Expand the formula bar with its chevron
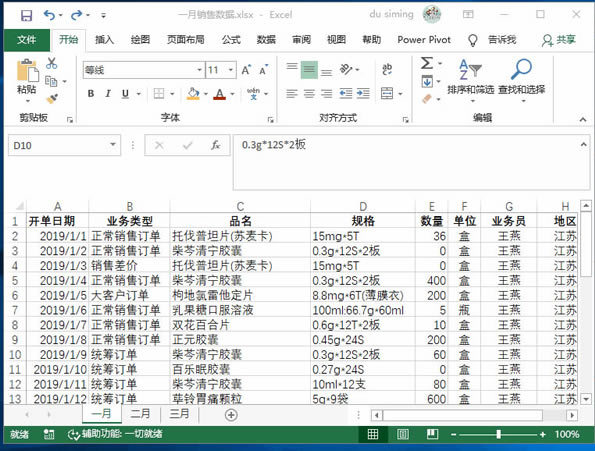The image size is (595, 451). 583,144
